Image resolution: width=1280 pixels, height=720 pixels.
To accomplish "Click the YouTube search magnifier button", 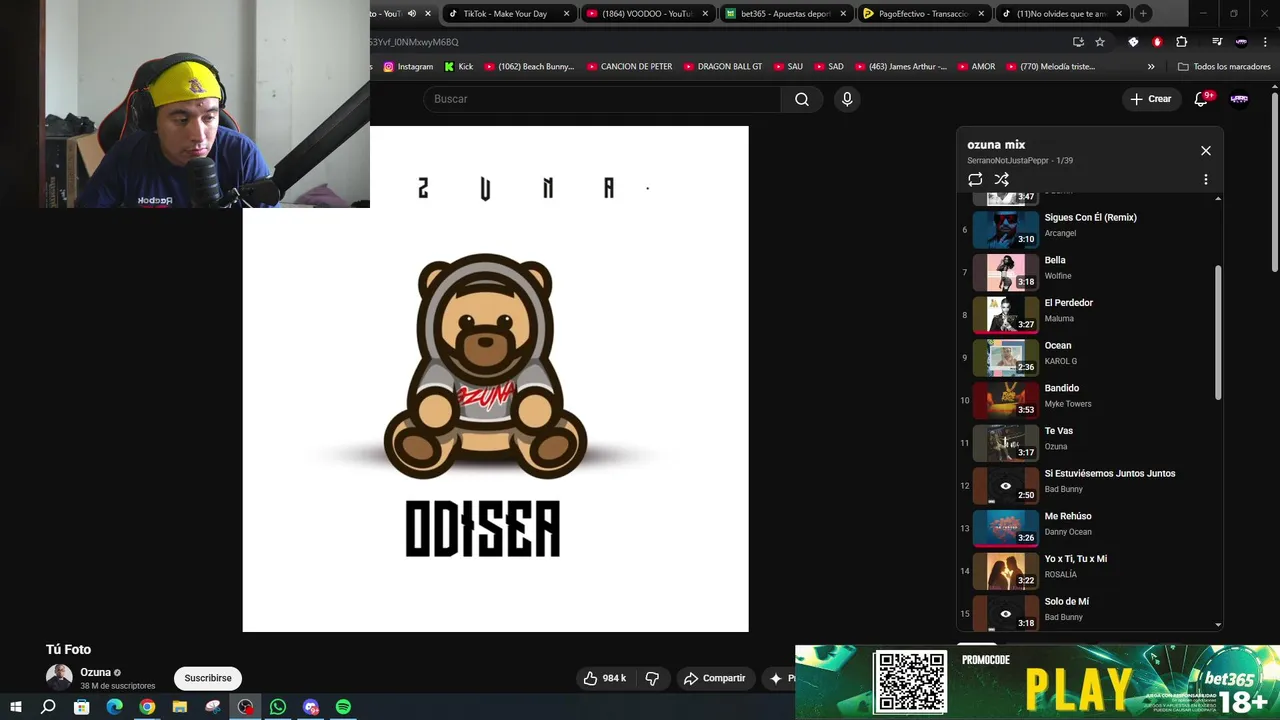I will point(802,99).
